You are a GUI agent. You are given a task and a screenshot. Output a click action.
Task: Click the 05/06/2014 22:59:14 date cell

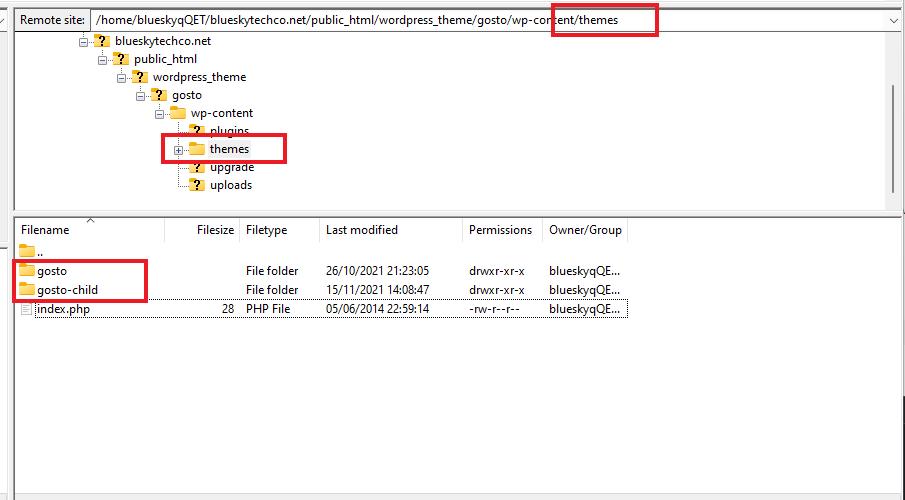pos(377,309)
